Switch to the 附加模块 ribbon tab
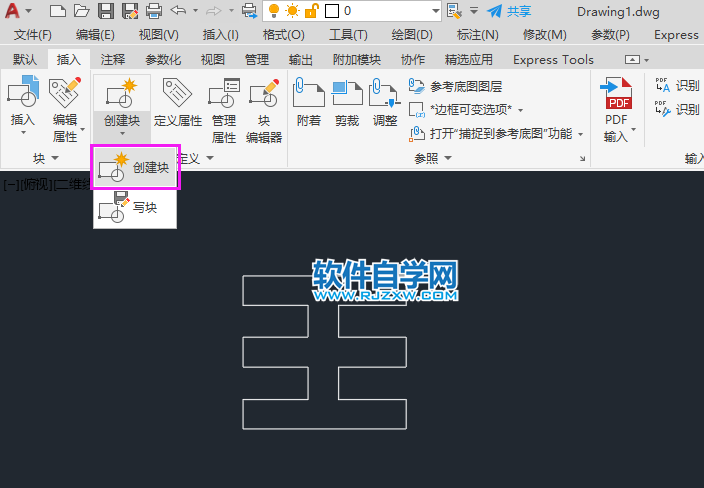704x488 pixels. tap(356, 59)
